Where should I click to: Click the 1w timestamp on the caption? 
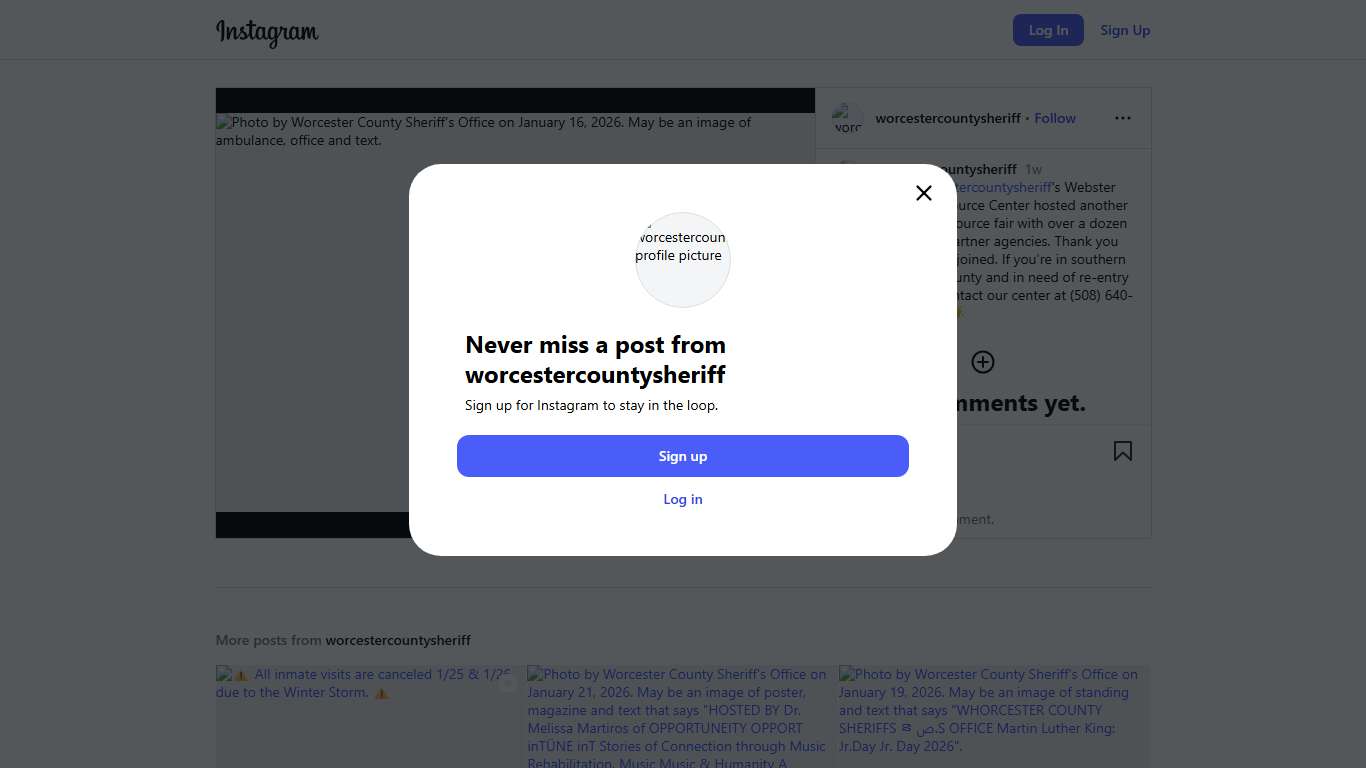(1033, 169)
